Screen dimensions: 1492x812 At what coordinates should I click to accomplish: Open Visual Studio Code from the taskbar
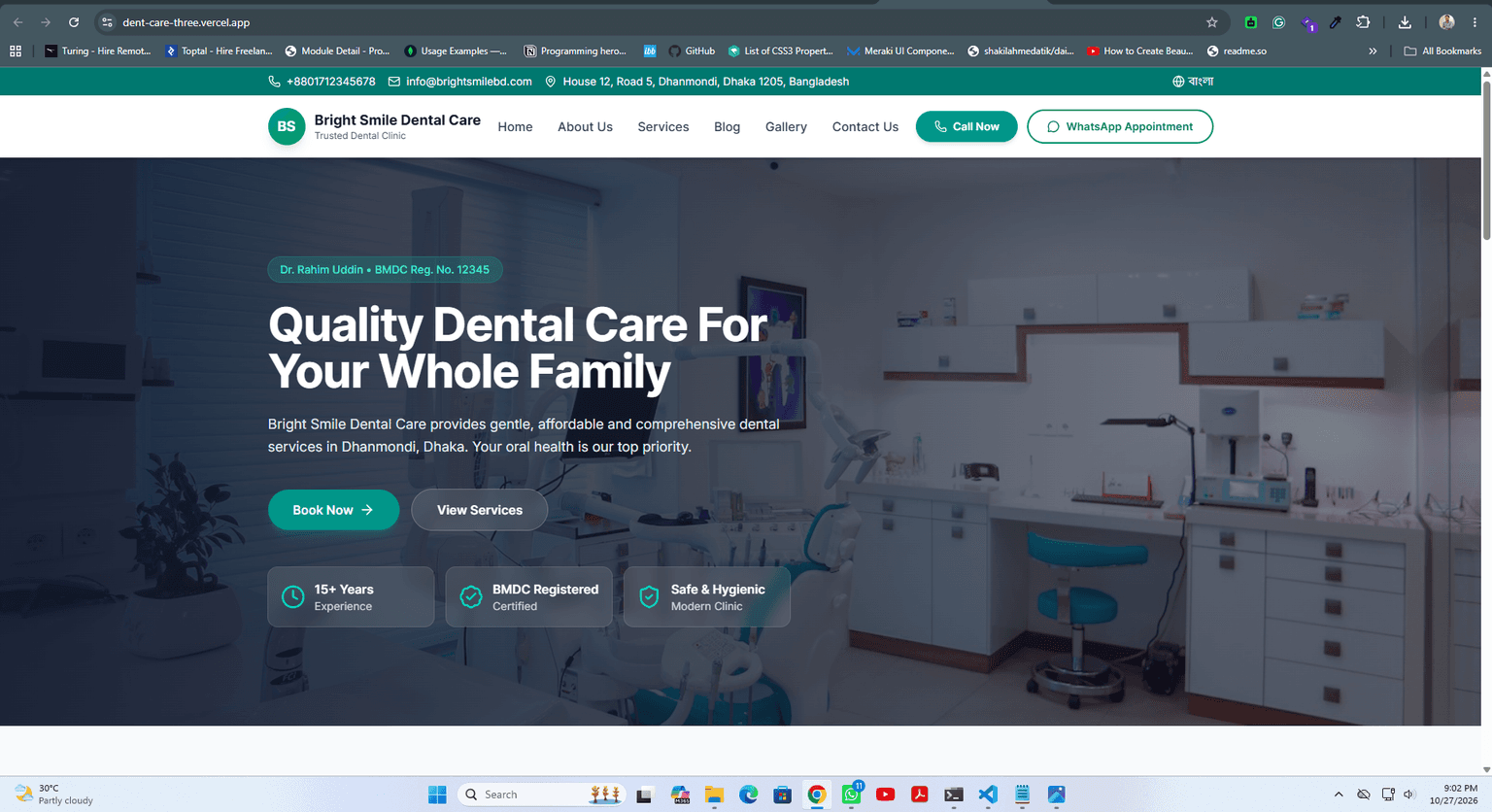(x=988, y=795)
